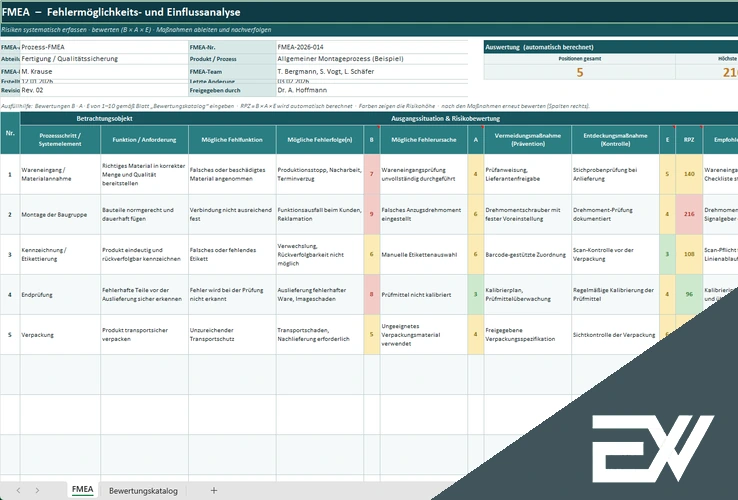Select 'Montage der Baugruppe' cell

pos(60,215)
